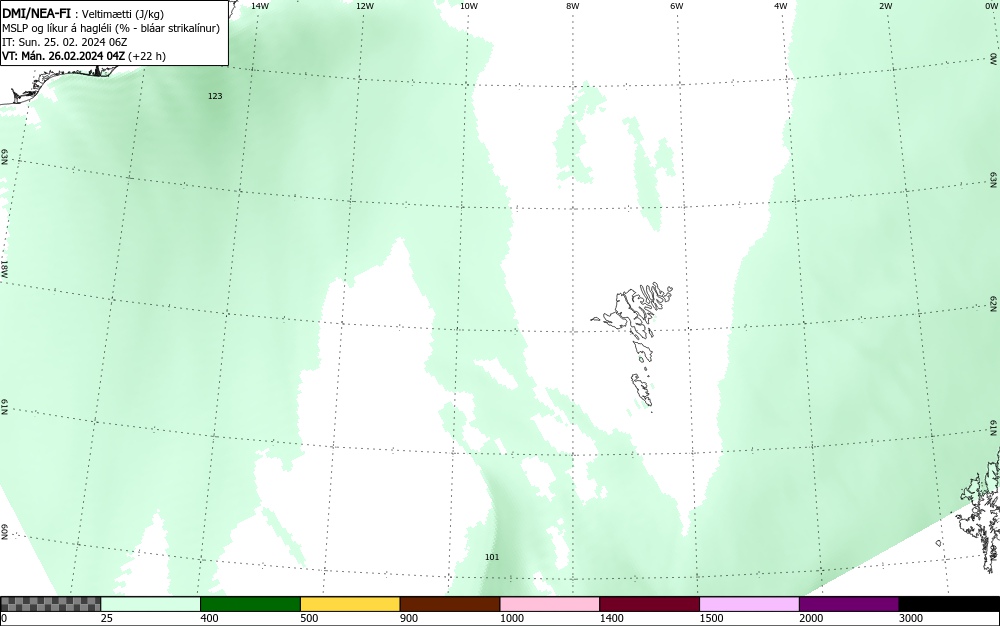Click the legend value 1400
1000x626 pixels.
[x=612, y=618]
